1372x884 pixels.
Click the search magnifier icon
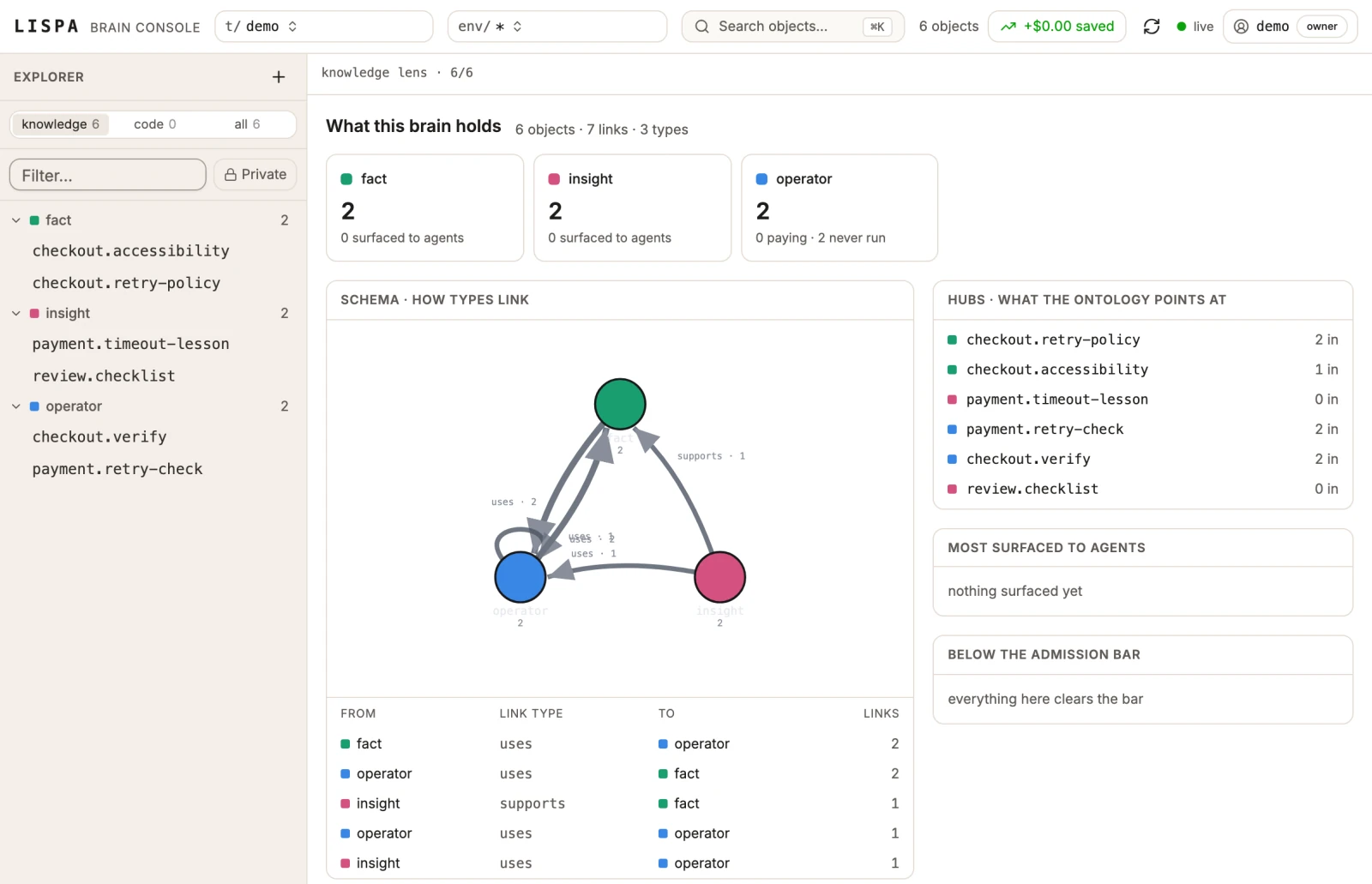[701, 27]
